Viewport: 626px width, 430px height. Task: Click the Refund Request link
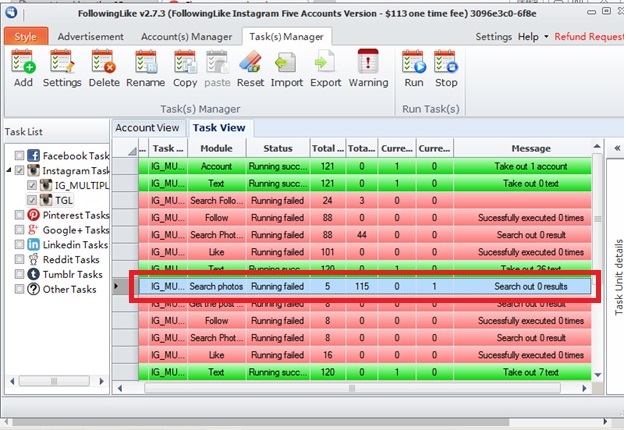point(588,37)
